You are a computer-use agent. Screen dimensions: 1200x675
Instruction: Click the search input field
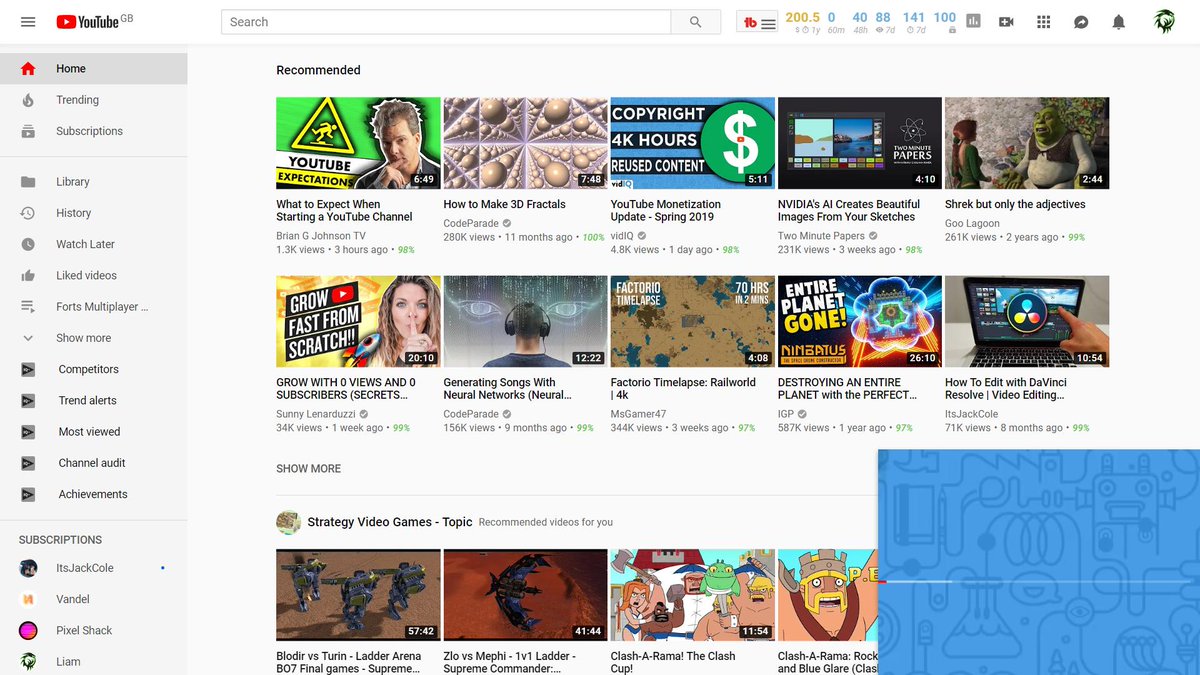point(446,22)
